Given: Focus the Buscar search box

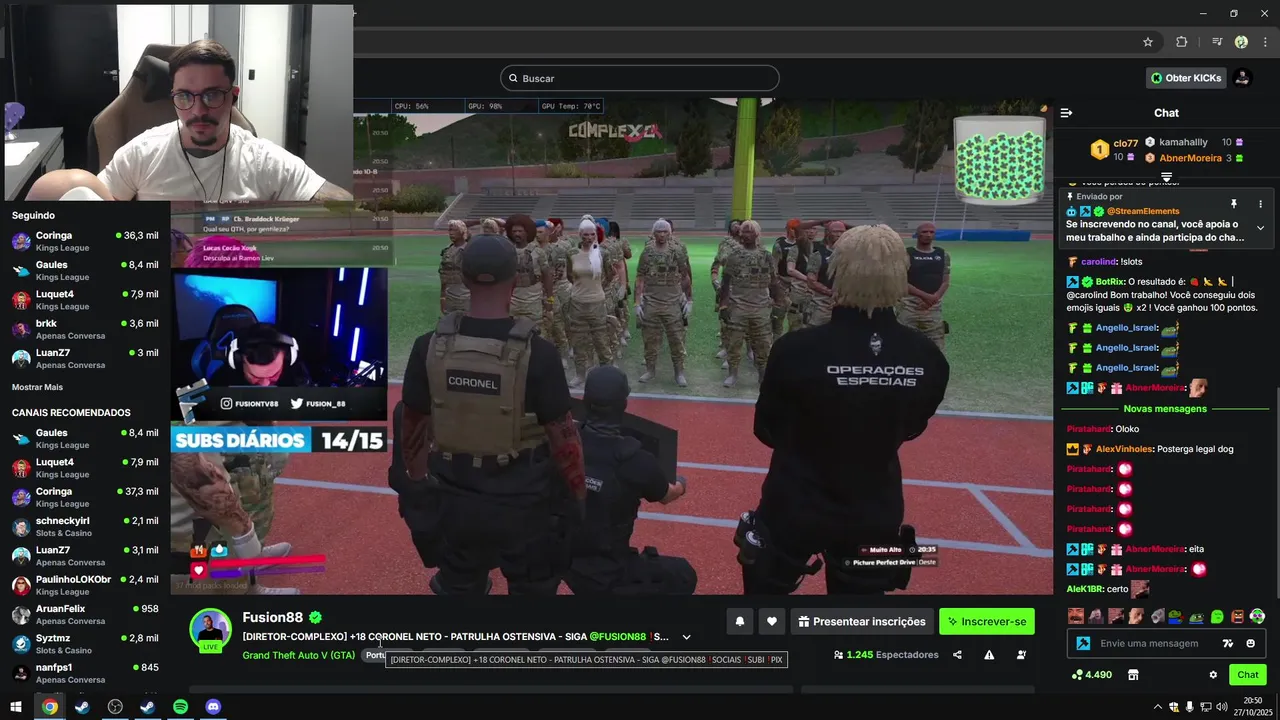Looking at the screenshot, I should tap(640, 78).
